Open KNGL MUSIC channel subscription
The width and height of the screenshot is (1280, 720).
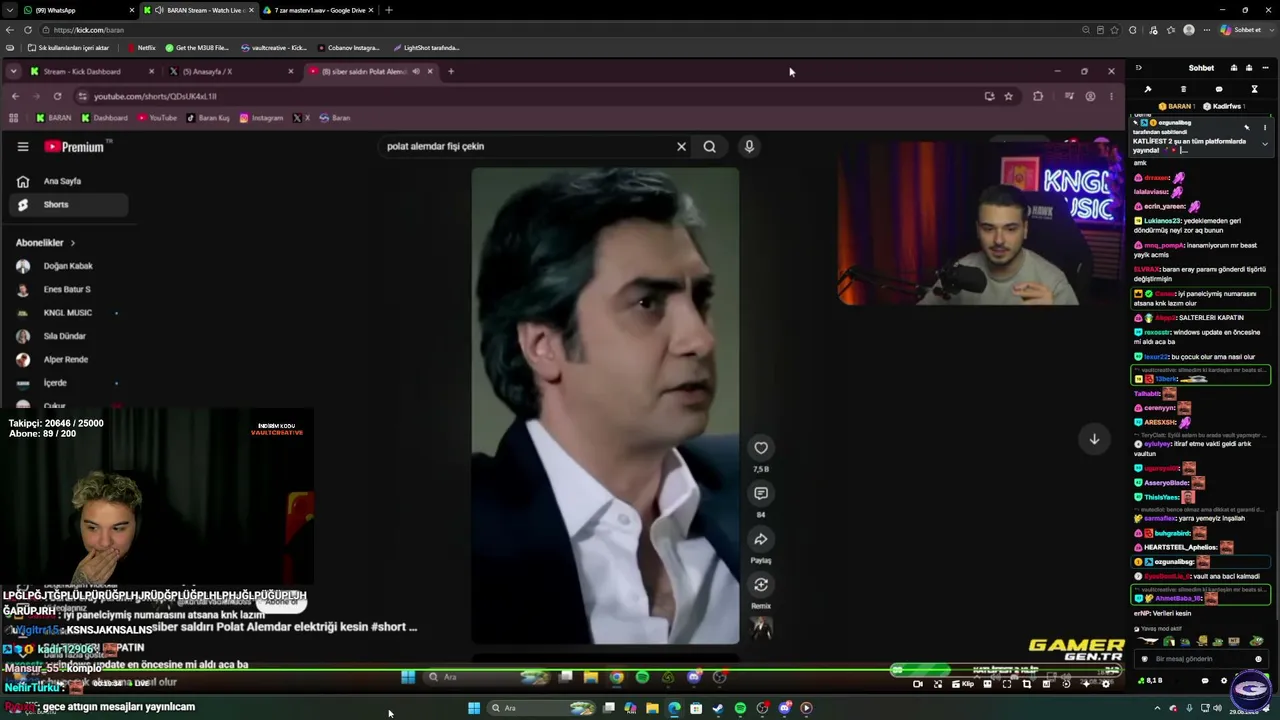point(68,313)
